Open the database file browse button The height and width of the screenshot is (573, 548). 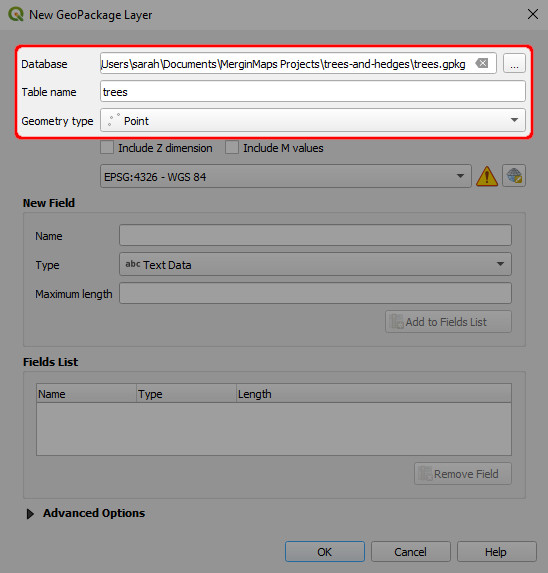tap(514, 64)
